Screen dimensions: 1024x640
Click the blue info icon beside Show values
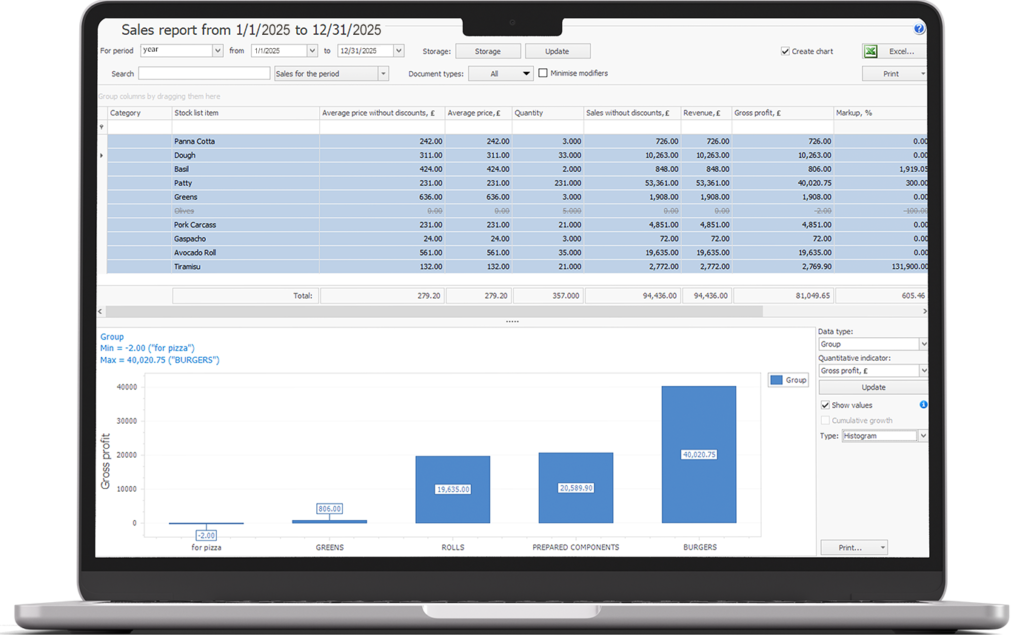[923, 405]
